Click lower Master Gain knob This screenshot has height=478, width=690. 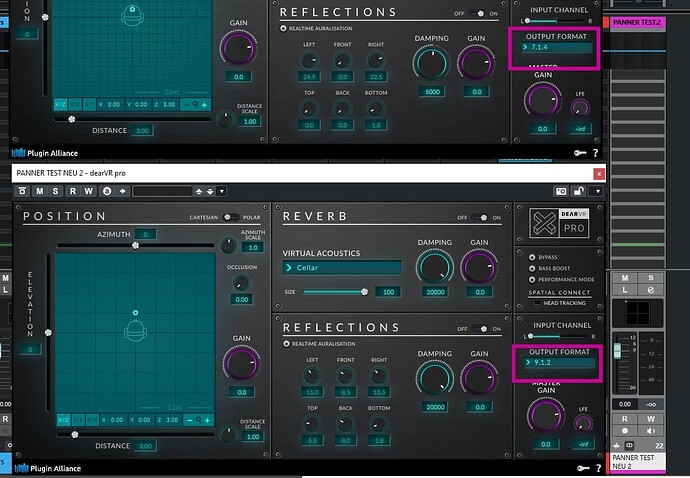(x=546, y=415)
